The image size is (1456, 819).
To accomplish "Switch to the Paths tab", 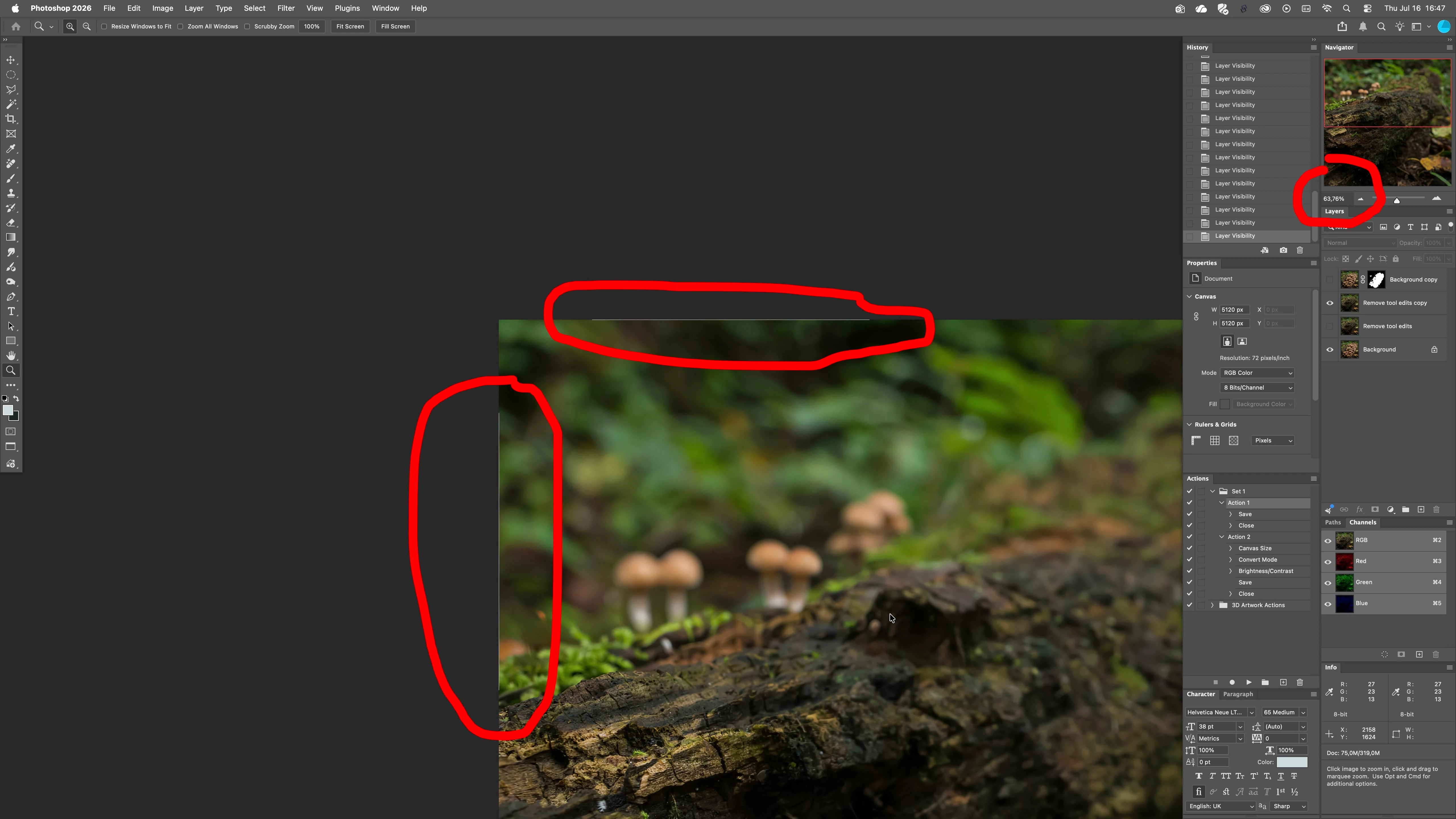I will 1333,523.
